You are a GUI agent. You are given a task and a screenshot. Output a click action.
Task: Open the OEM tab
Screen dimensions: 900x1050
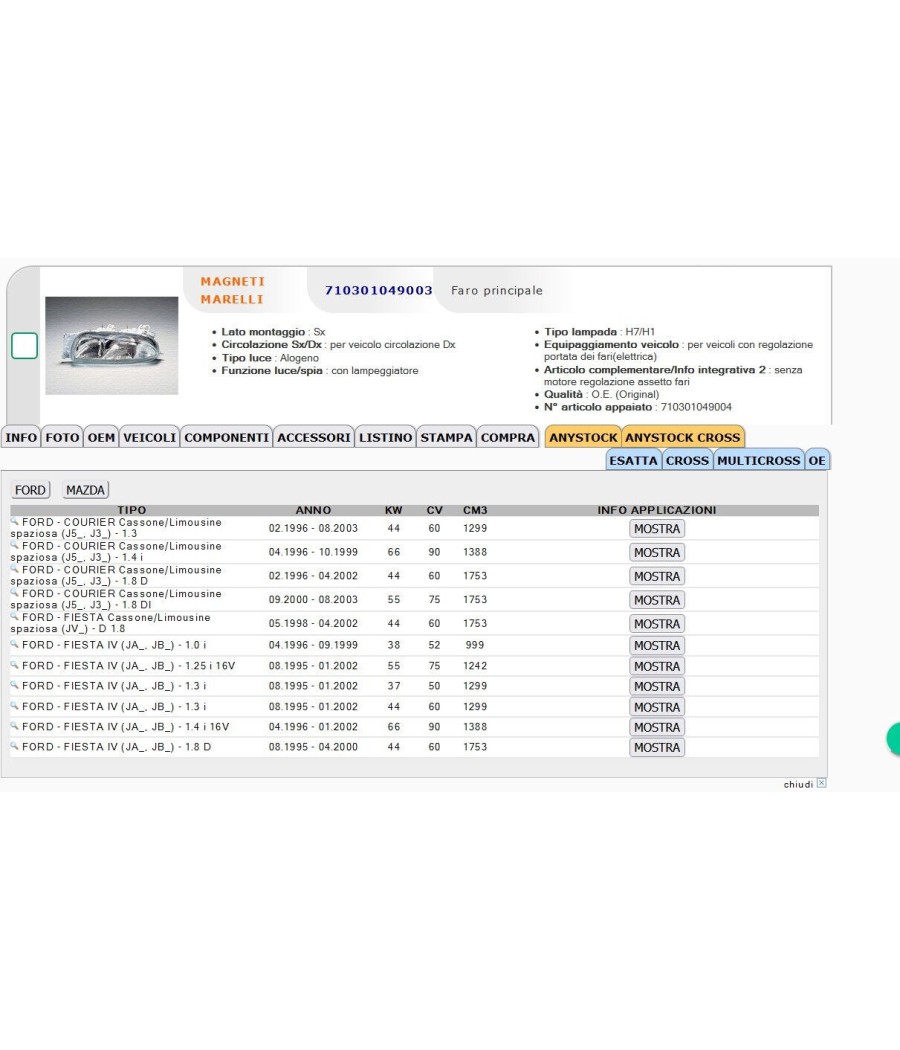click(x=101, y=437)
